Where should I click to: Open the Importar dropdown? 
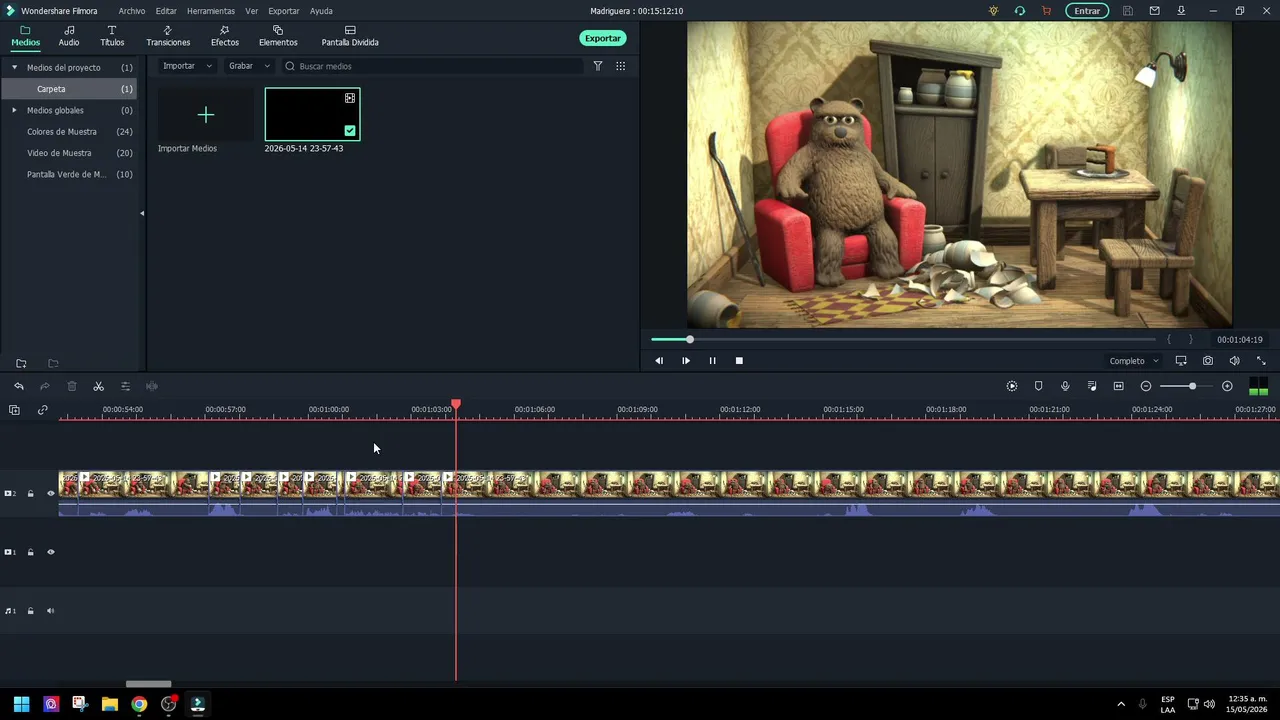click(187, 66)
